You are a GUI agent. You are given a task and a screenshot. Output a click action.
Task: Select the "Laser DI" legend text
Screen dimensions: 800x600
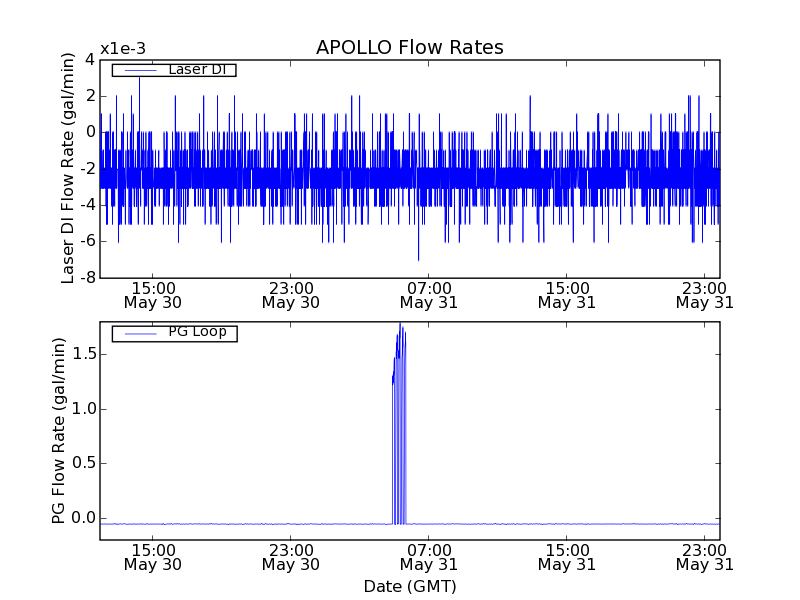pos(196,70)
